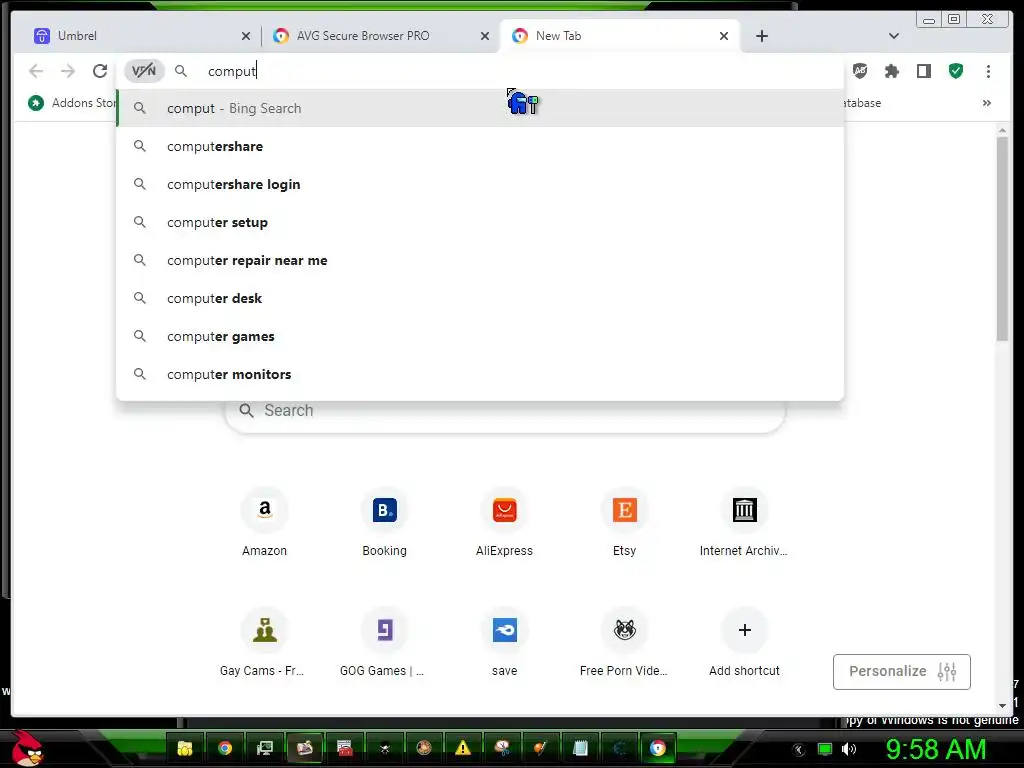The image size is (1024, 768).
Task: Open the Personalize button
Action: (901, 671)
